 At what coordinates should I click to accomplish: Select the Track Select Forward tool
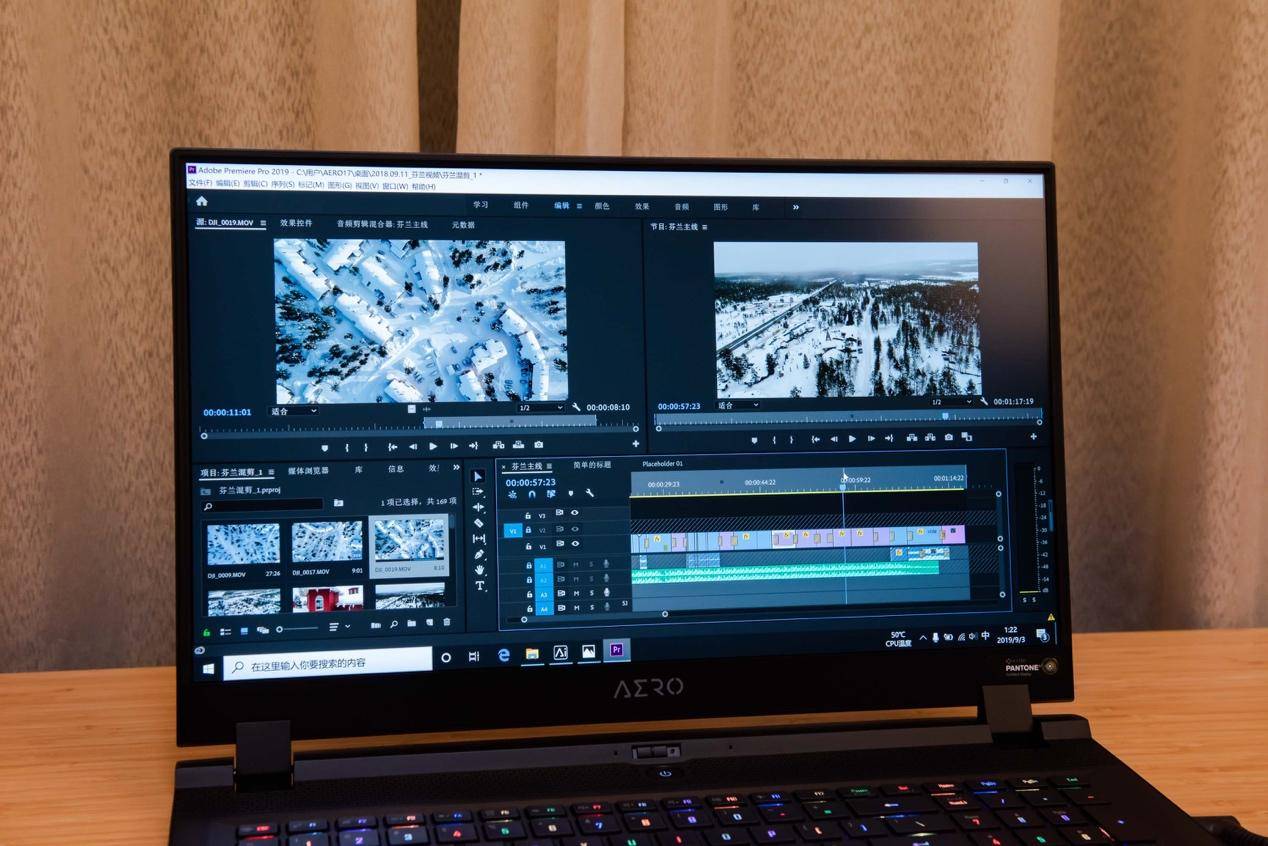click(x=478, y=491)
